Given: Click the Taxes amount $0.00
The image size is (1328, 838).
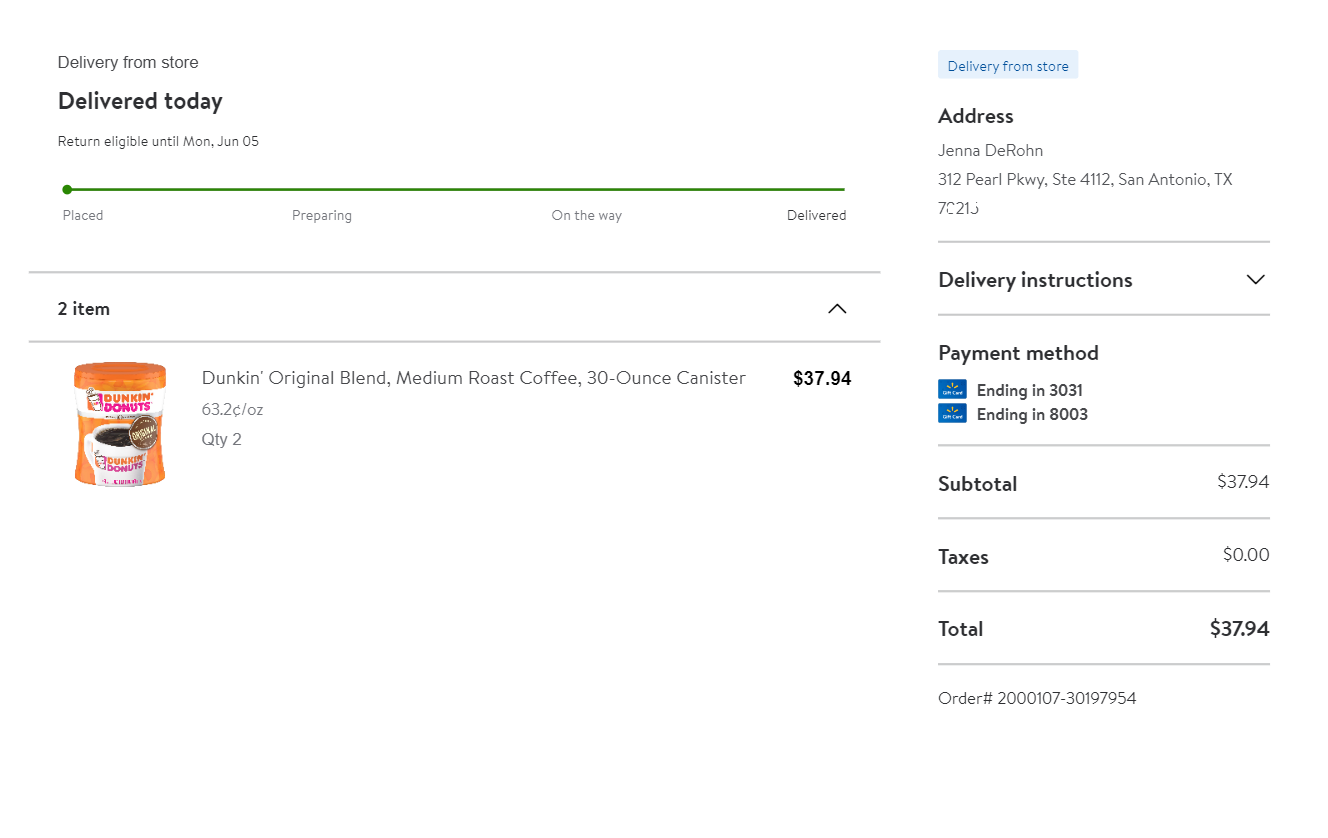Looking at the screenshot, I should [x=1246, y=555].
